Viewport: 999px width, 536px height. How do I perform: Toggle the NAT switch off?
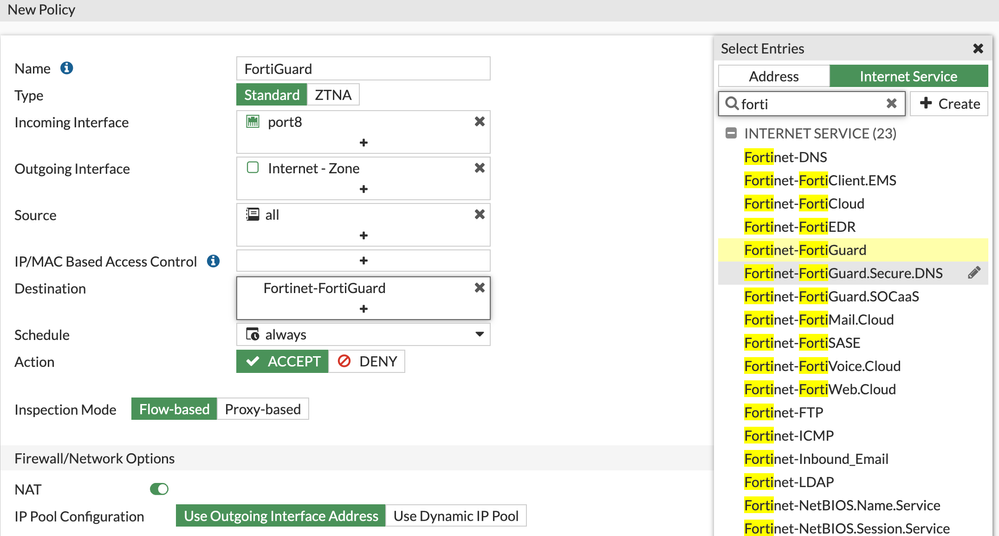coord(159,489)
